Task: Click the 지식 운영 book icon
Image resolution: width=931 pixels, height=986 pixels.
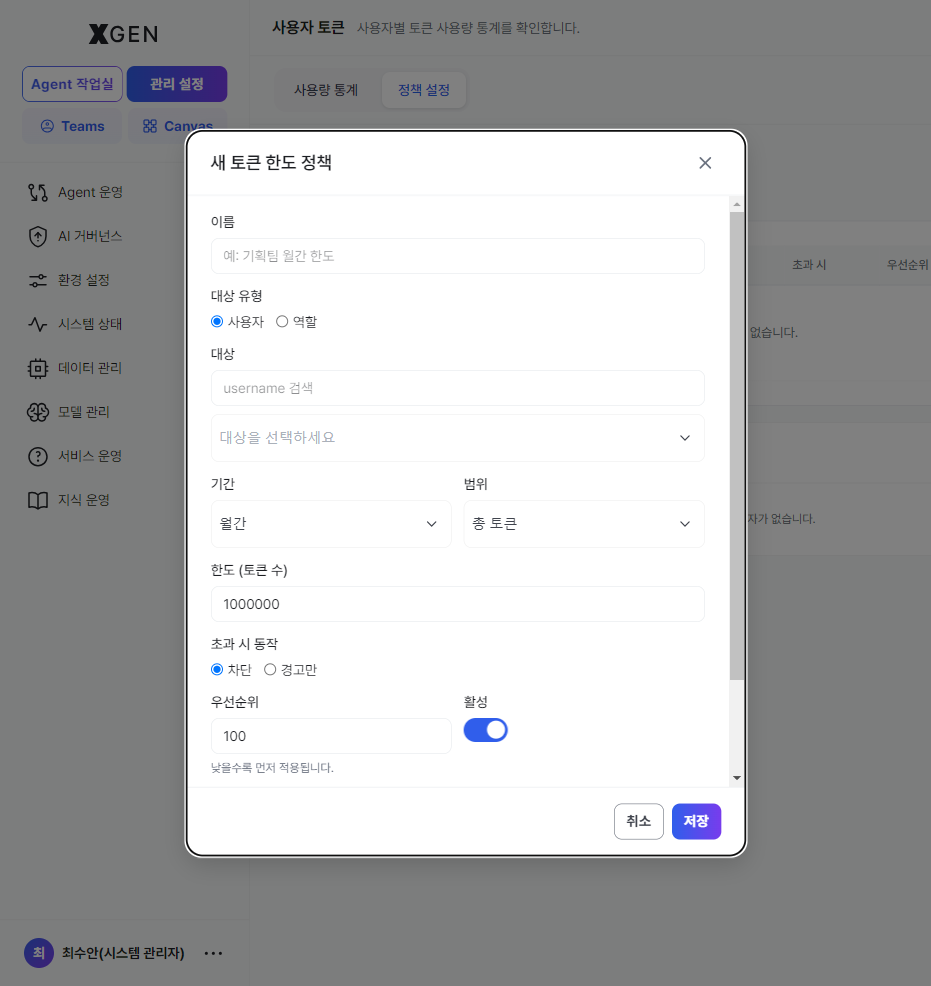Action: 38,501
